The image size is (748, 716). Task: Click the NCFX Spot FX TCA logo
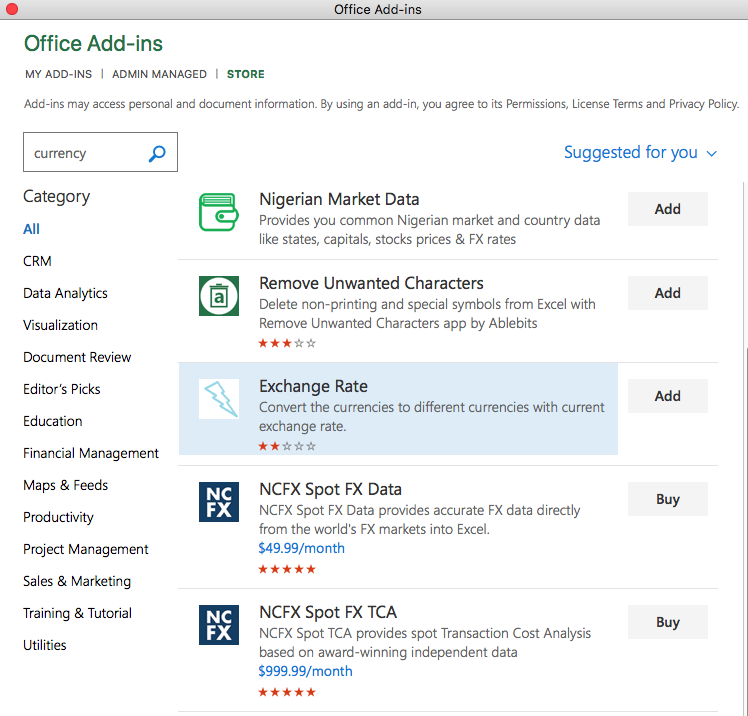tap(219, 625)
